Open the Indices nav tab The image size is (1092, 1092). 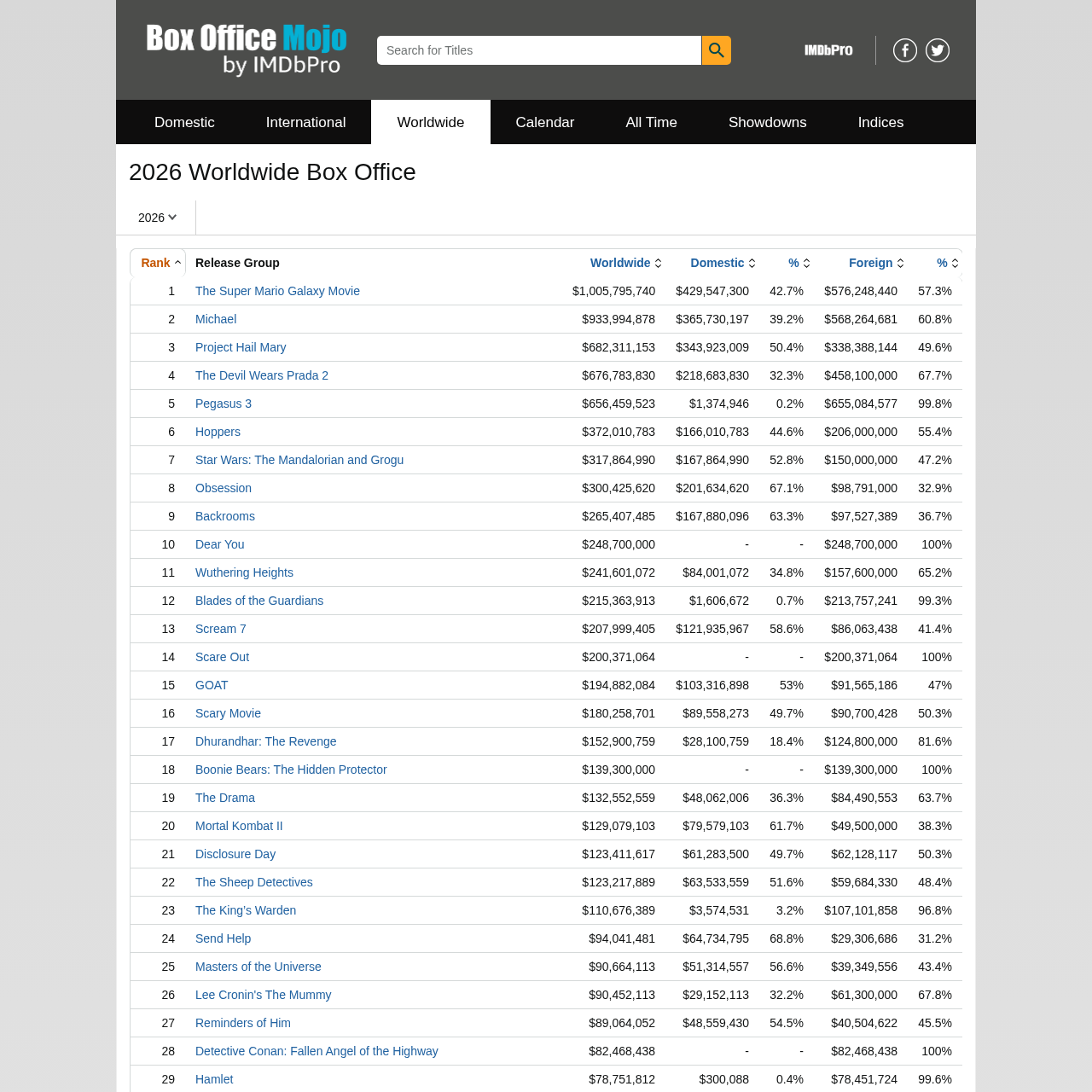click(880, 122)
